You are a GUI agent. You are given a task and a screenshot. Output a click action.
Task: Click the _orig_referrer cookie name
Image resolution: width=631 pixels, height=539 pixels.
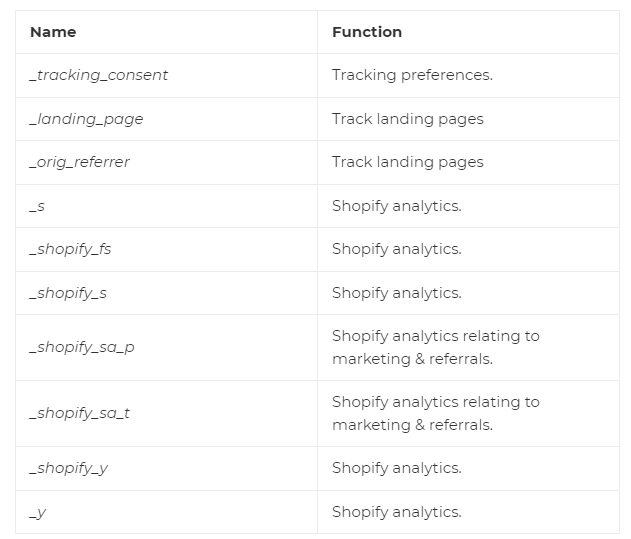click(x=80, y=162)
